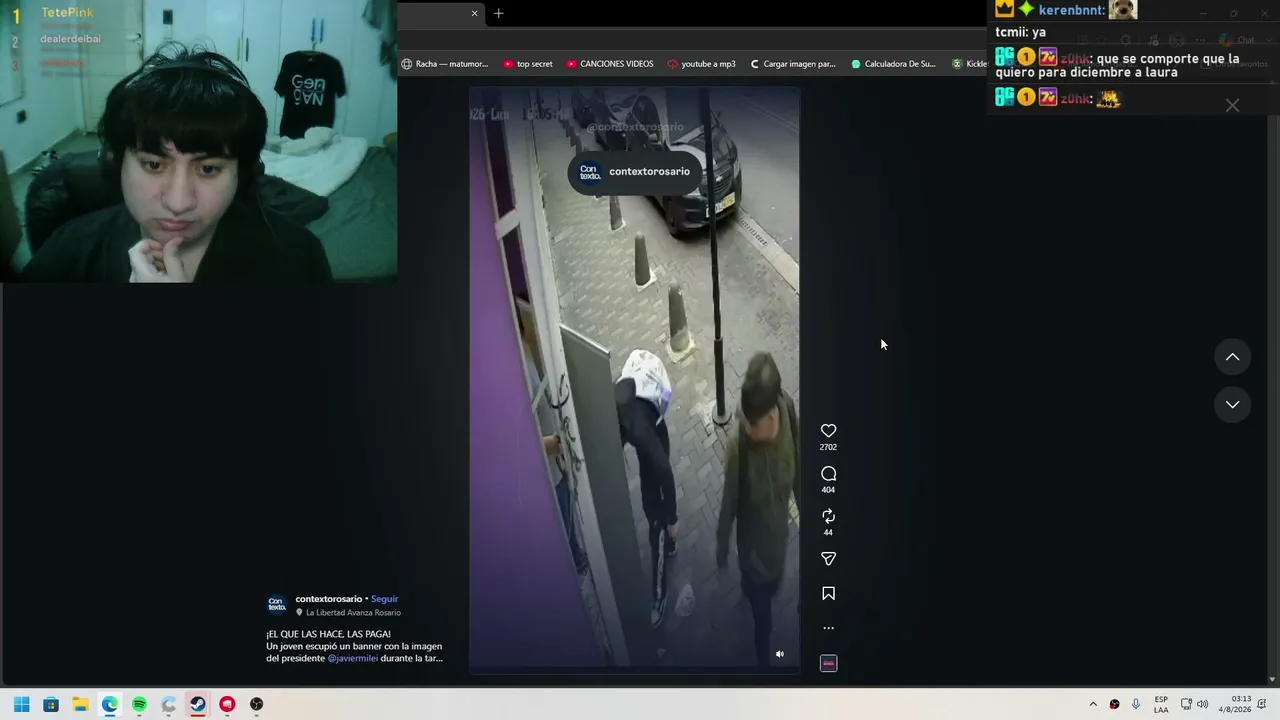Go to the previous reel with up chevron
This screenshot has height=720, width=1280.
[x=1232, y=357]
